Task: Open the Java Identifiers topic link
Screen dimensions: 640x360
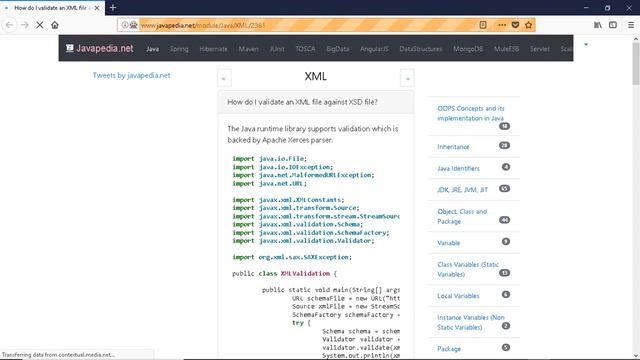Action: tap(458, 169)
